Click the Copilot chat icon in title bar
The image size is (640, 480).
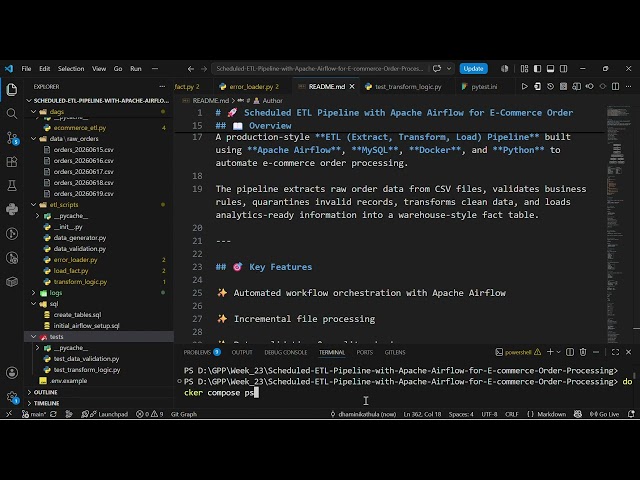tap(437, 69)
